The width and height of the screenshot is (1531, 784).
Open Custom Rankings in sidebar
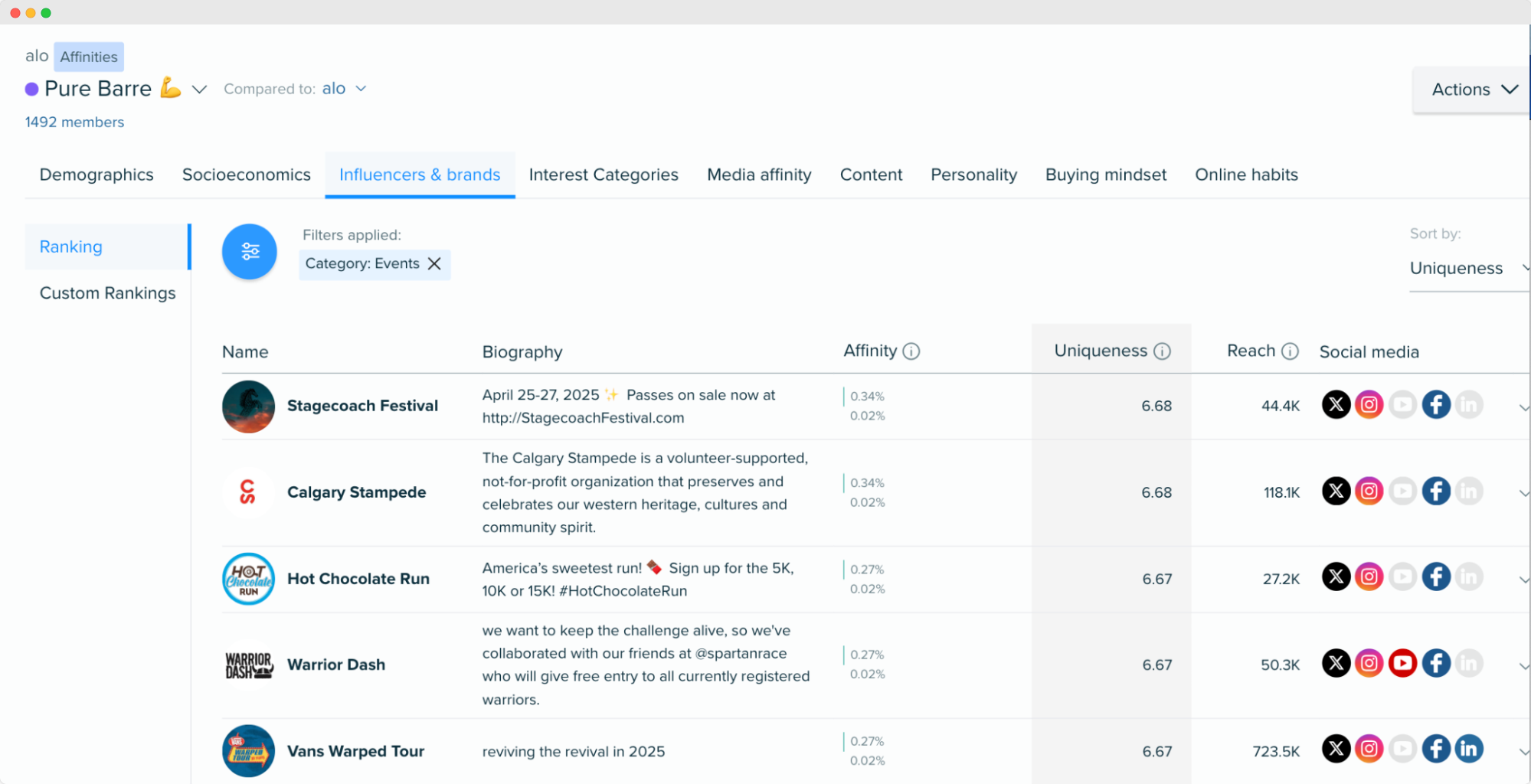[107, 293]
